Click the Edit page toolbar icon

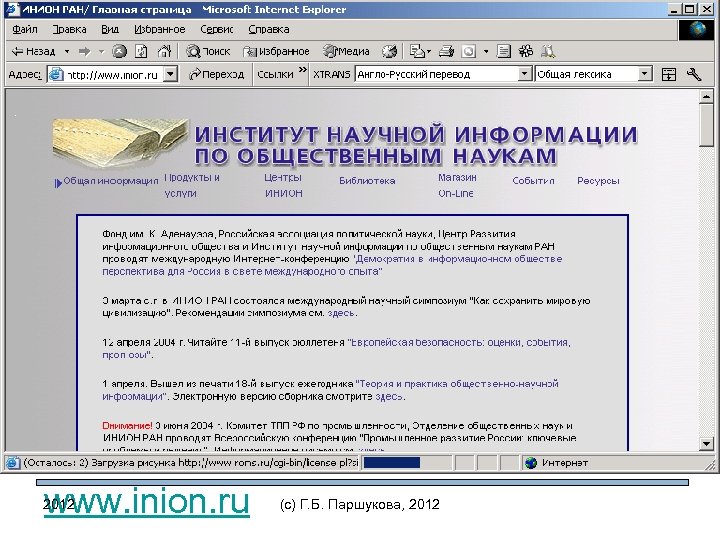469,51
